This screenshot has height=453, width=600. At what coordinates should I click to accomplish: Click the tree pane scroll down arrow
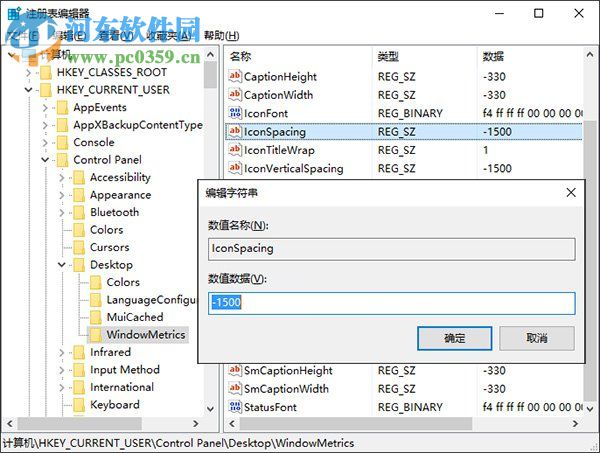(x=210, y=409)
